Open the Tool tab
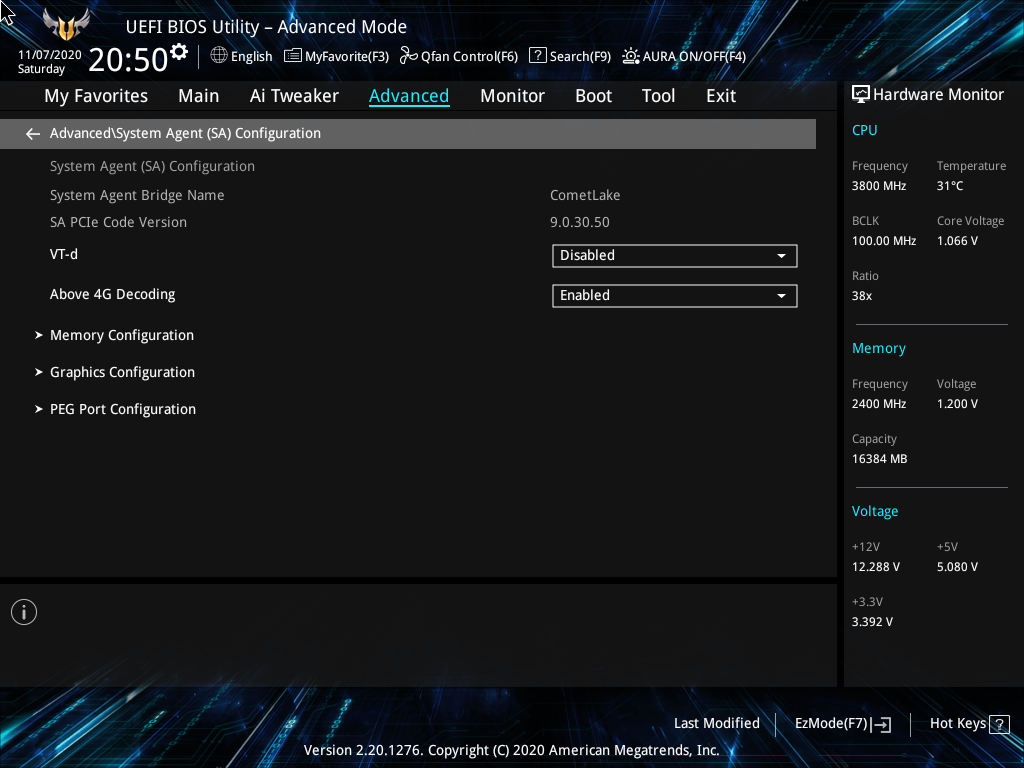Screen dimensions: 1024x768 [658, 96]
